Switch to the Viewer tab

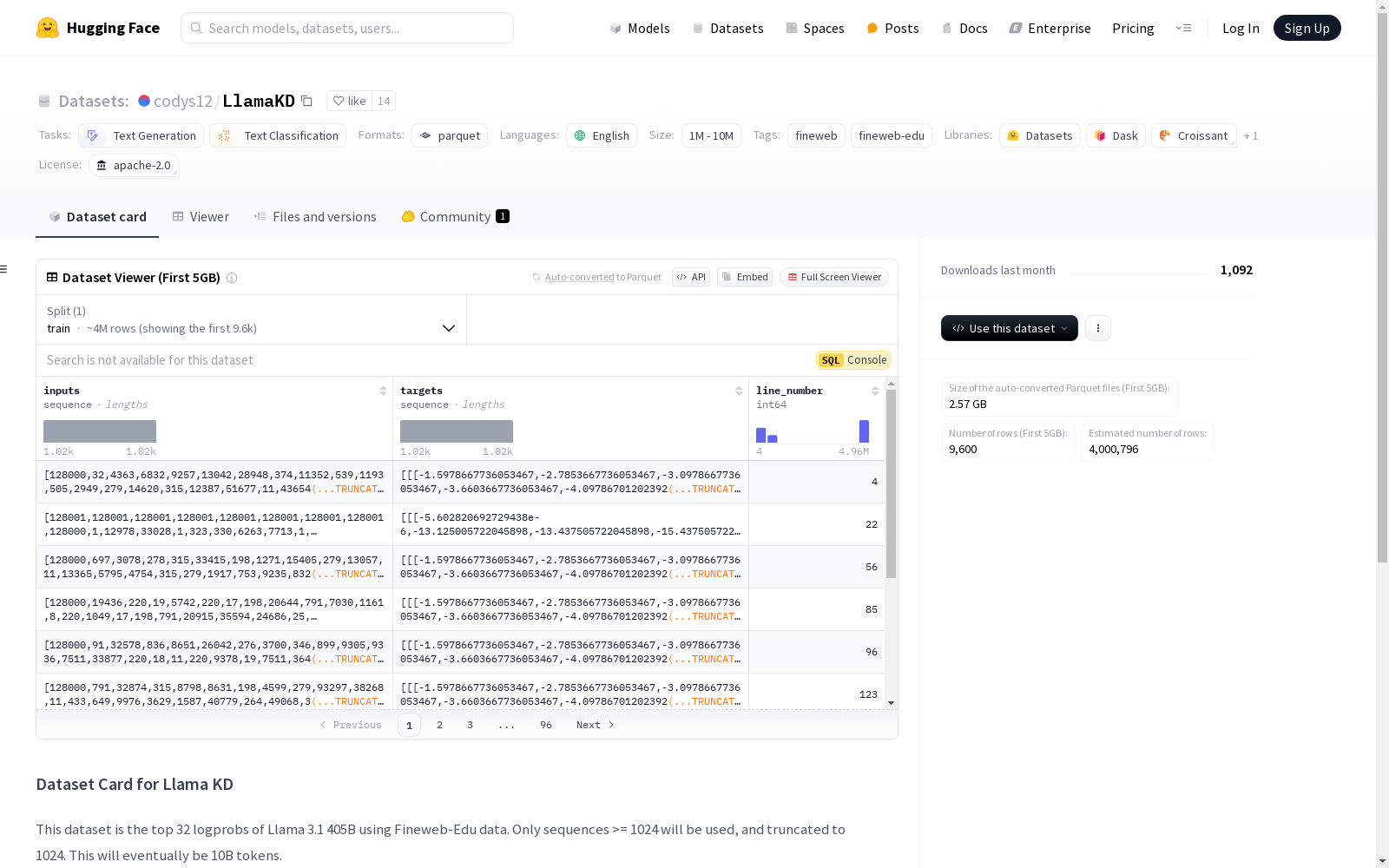(201, 217)
